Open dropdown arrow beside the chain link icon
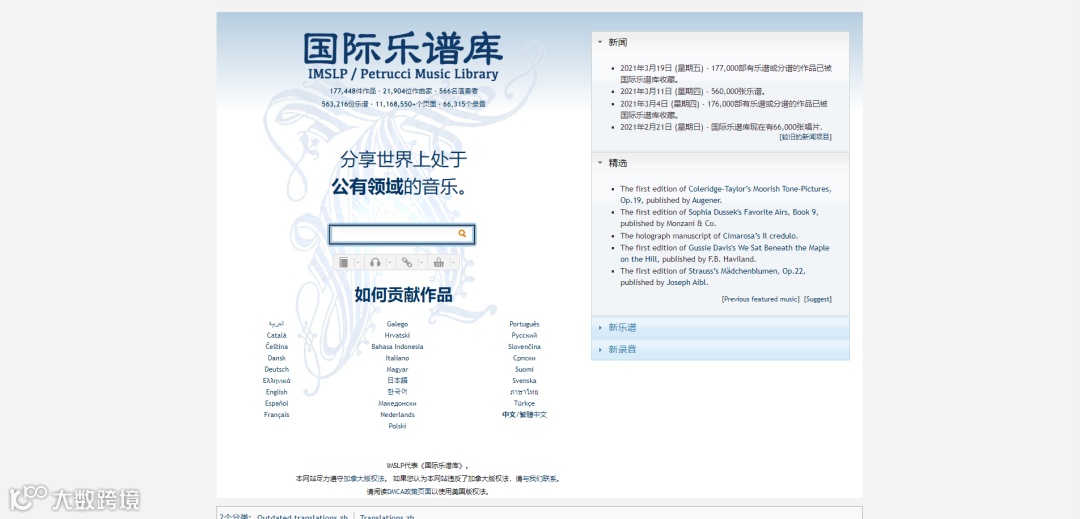 (x=421, y=262)
